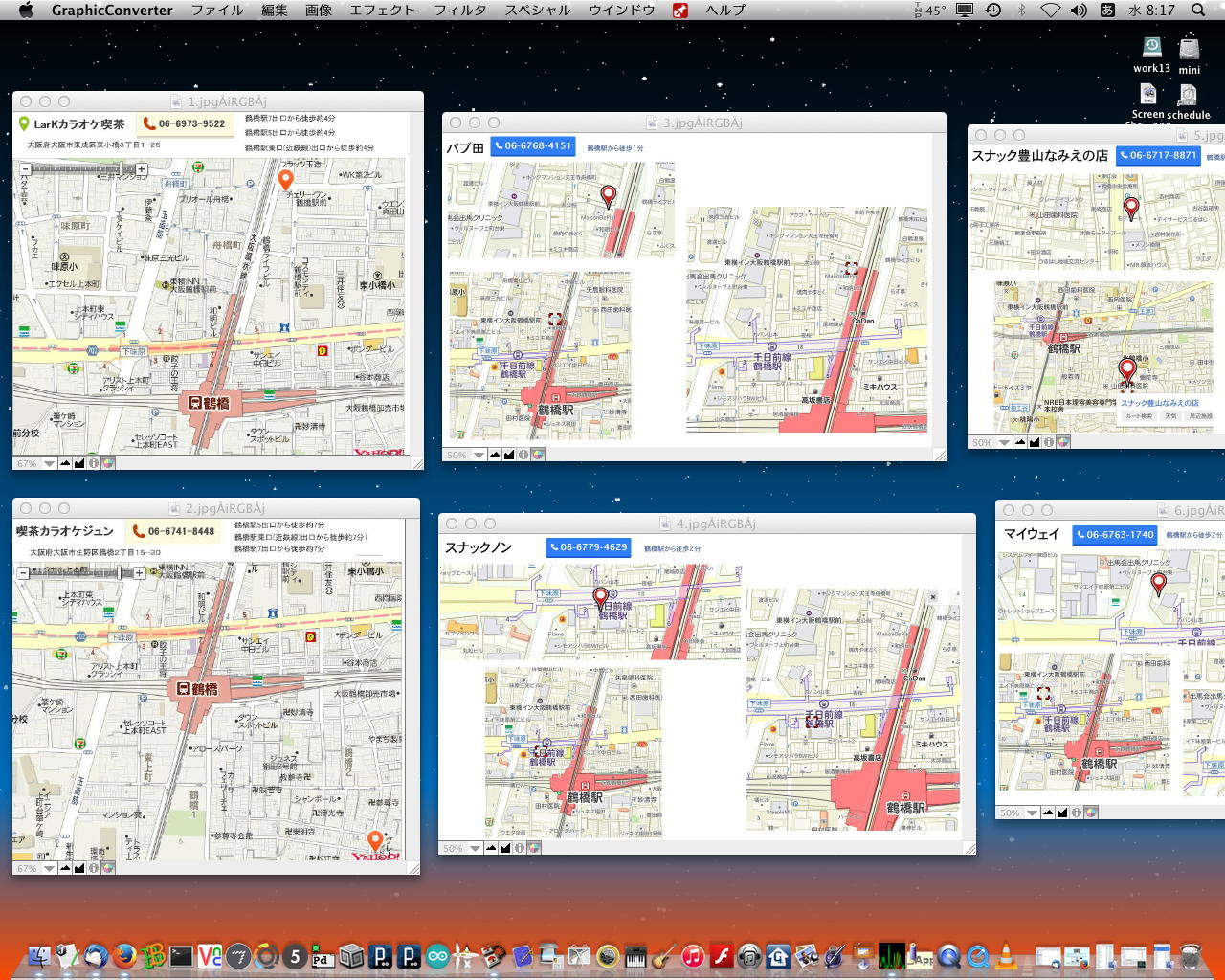Open the info icon in 6.jpg window status bar
This screenshot has height=980, width=1225.
tap(1077, 813)
